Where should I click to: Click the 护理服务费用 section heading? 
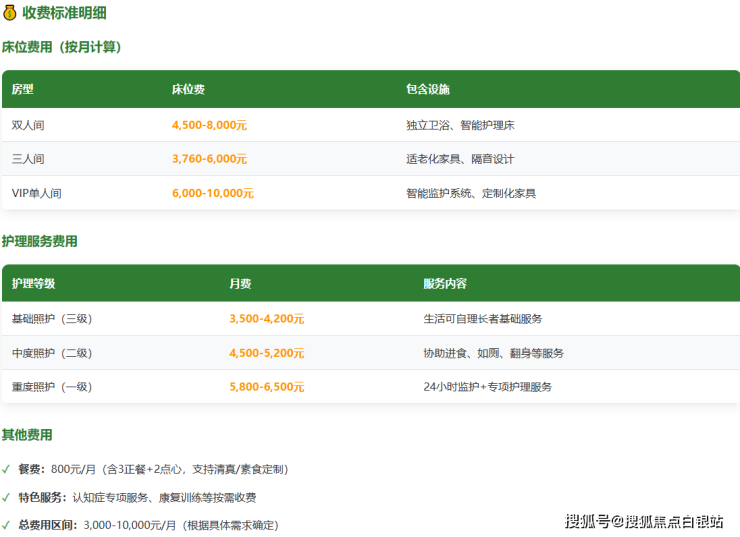pyautogui.click(x=40, y=242)
